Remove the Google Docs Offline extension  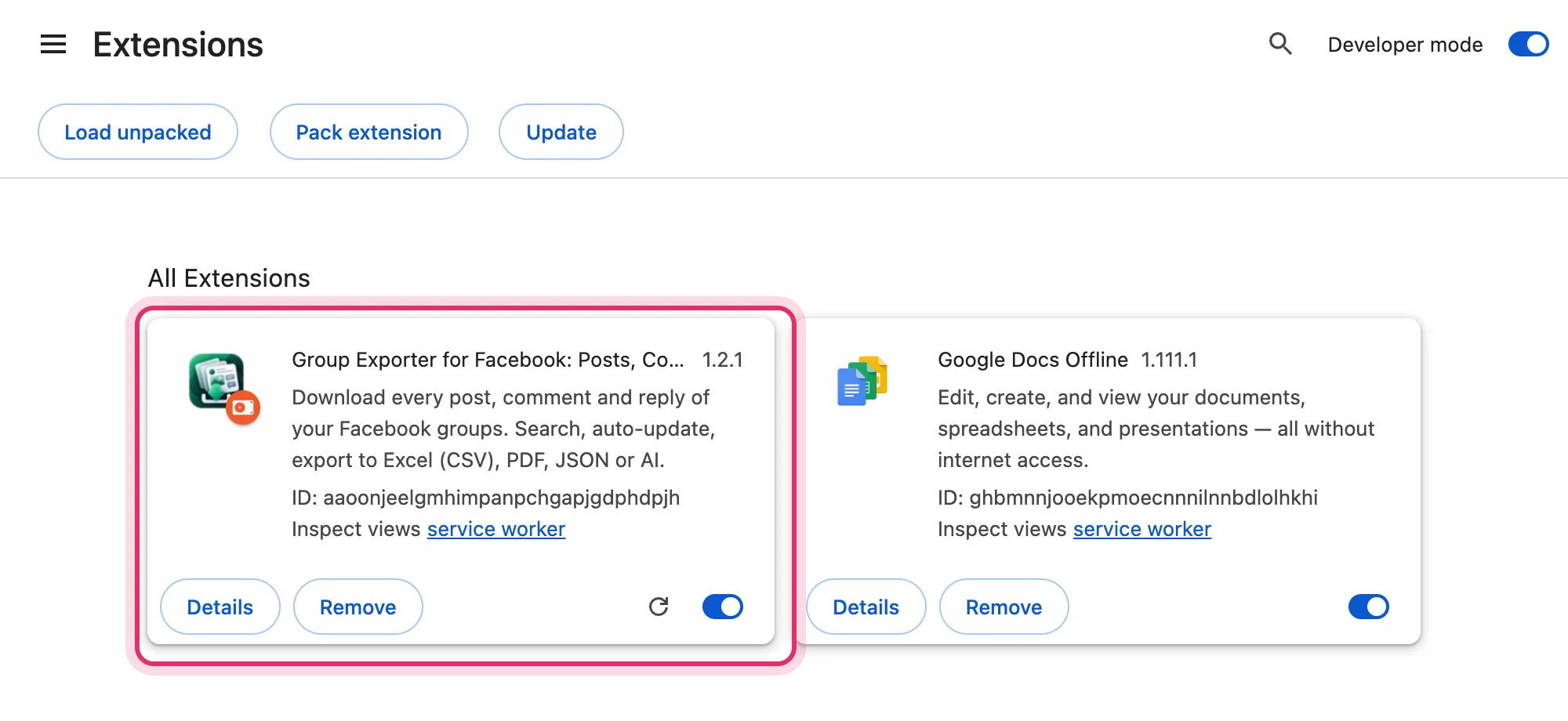tap(1004, 607)
